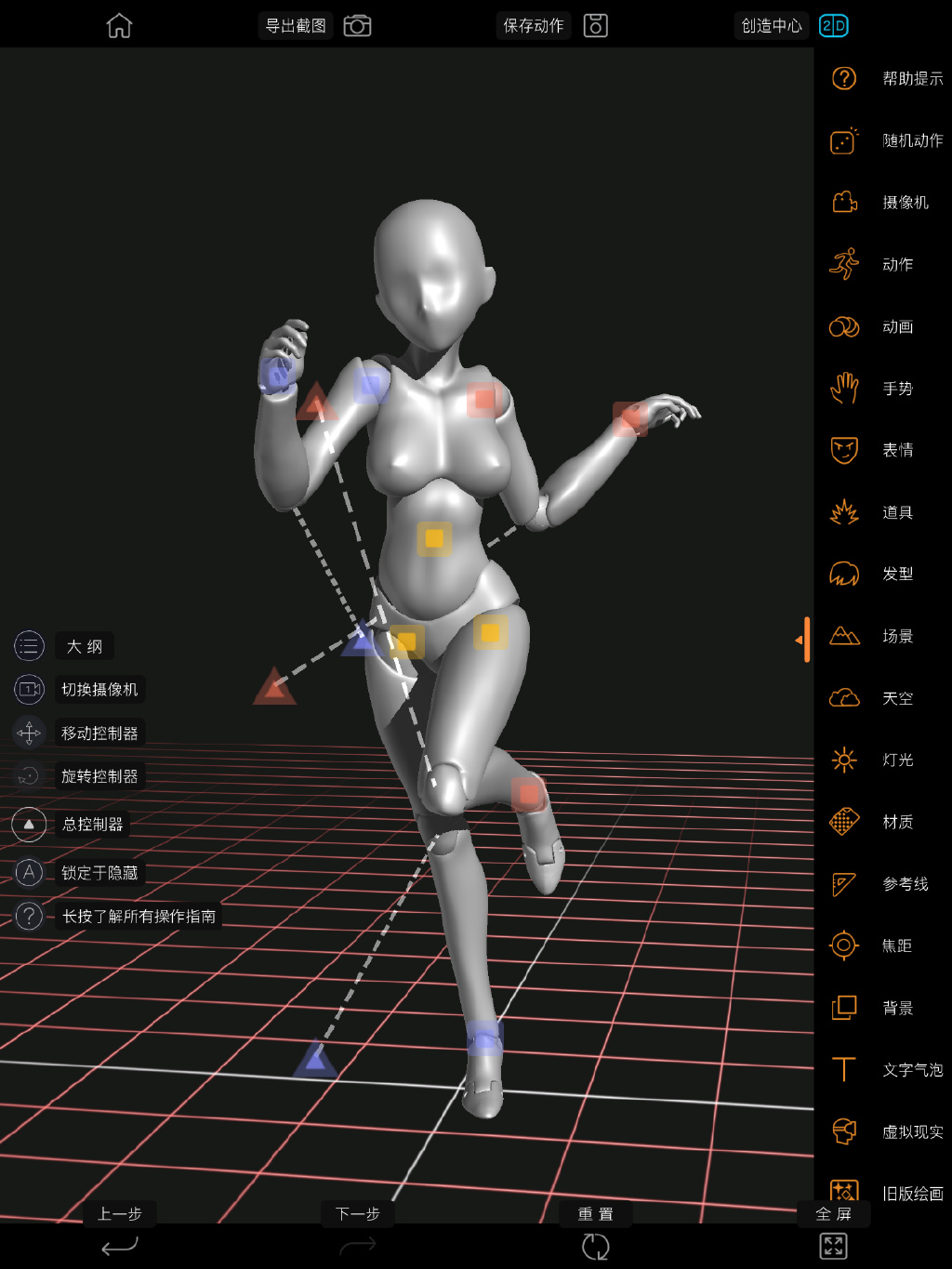The image size is (952, 1269).
Task: Select the yellow abdomen control point
Action: pyautogui.click(x=434, y=538)
